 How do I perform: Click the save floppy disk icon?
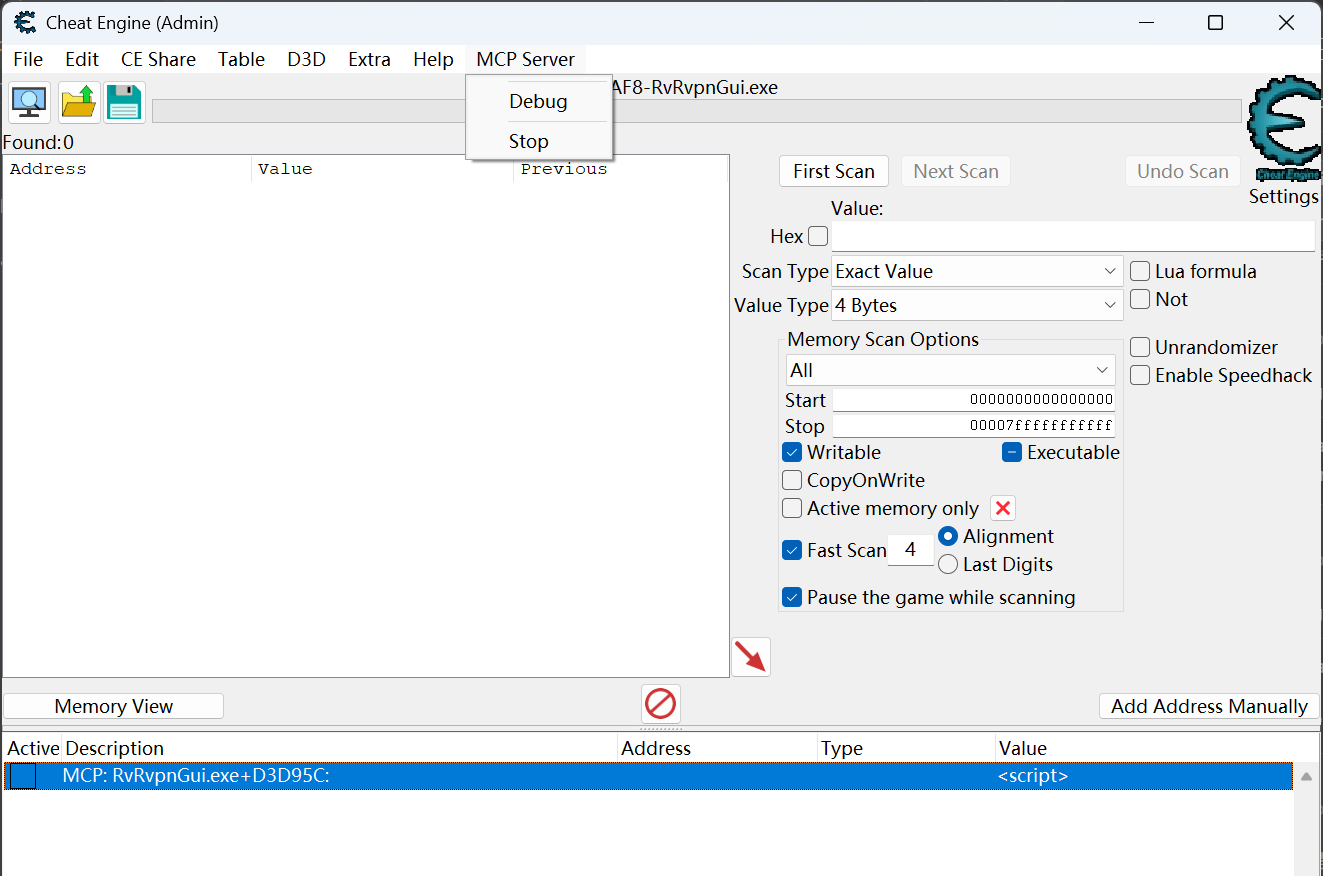point(125,102)
